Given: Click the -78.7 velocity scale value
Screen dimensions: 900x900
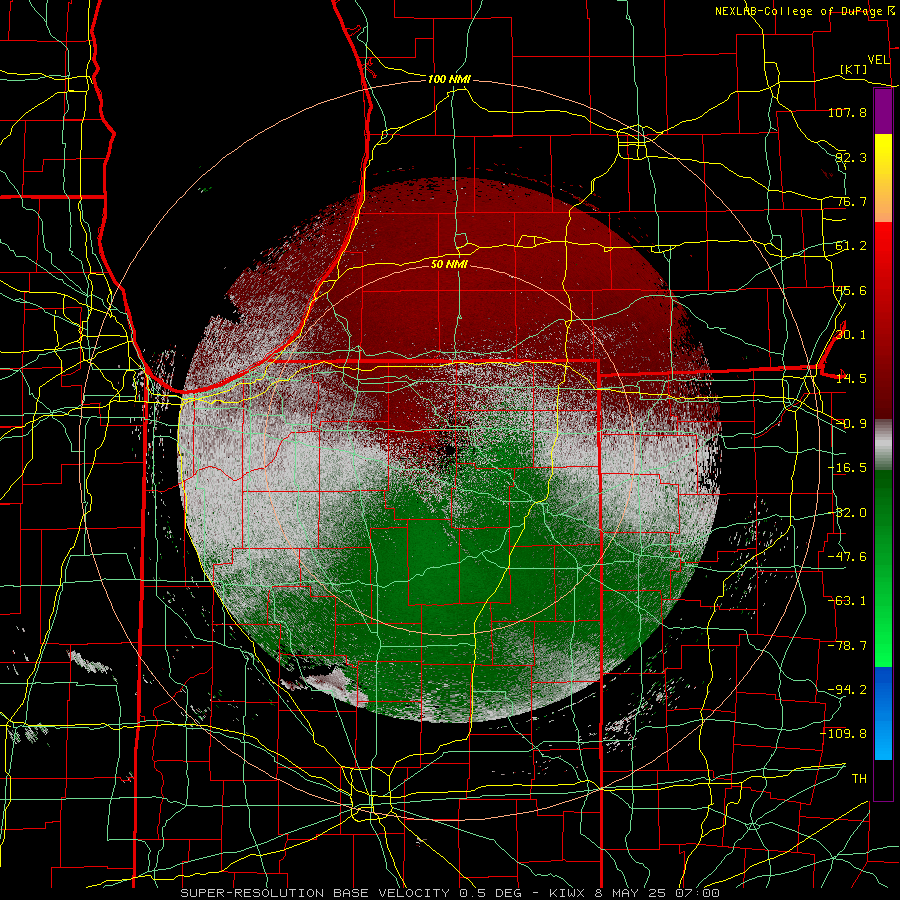Looking at the screenshot, I should 847,646.
